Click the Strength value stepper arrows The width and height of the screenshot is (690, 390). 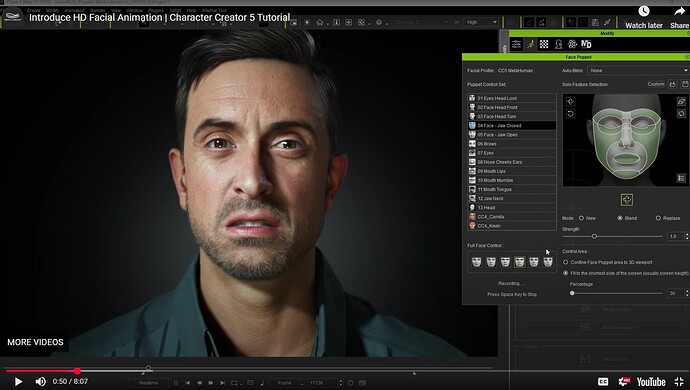point(687,237)
